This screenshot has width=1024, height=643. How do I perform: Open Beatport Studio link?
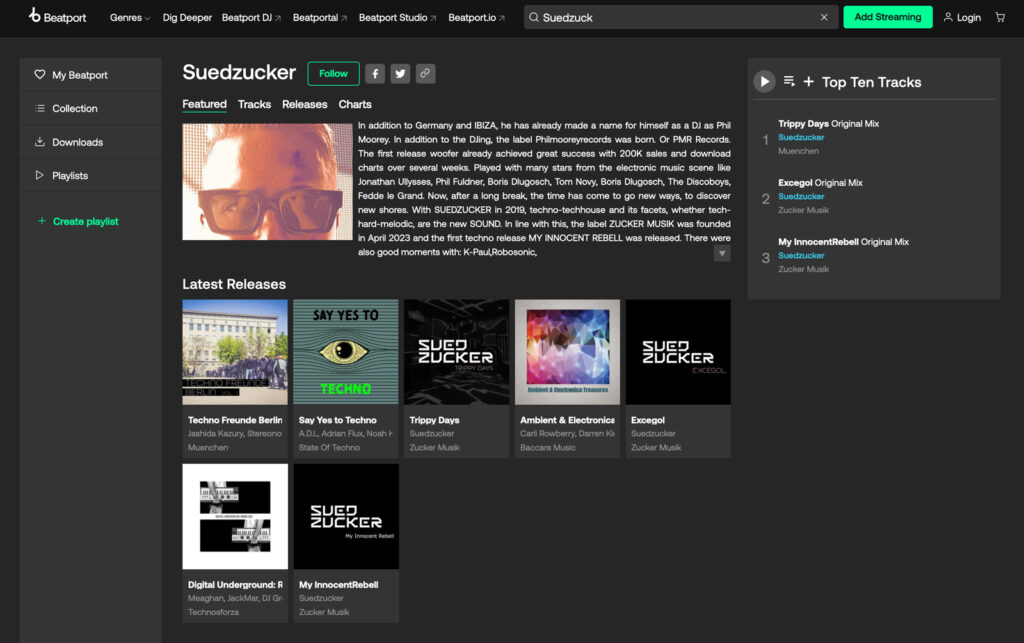(x=398, y=18)
